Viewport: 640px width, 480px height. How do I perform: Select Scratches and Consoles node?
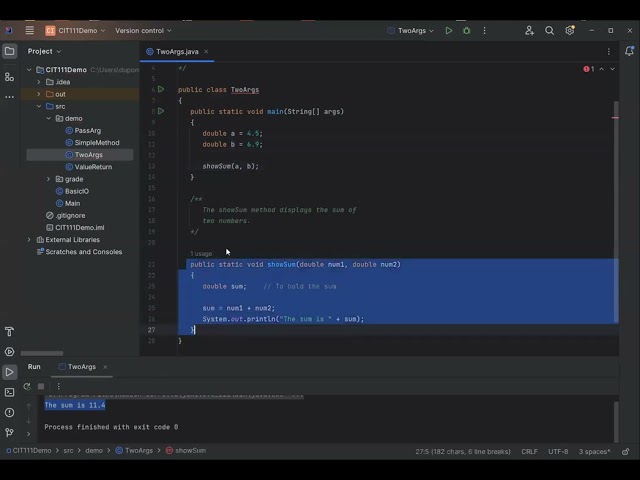80,252
